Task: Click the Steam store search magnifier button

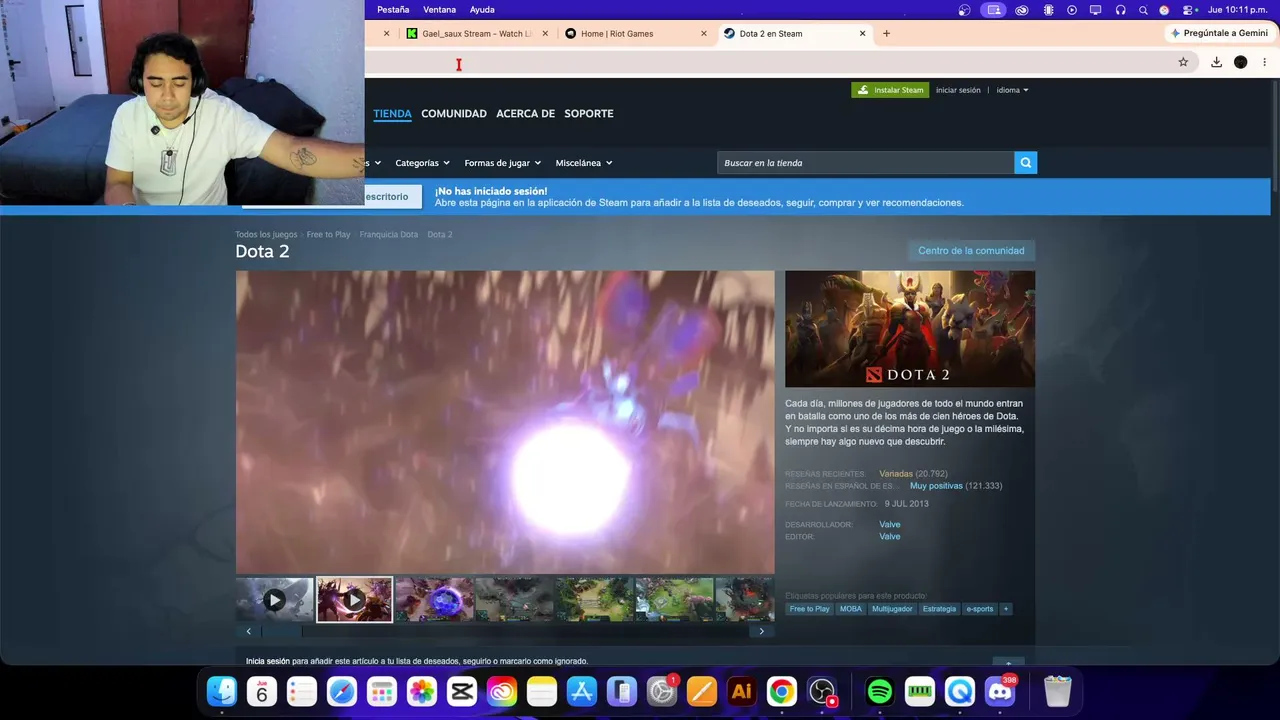Action: [1026, 163]
